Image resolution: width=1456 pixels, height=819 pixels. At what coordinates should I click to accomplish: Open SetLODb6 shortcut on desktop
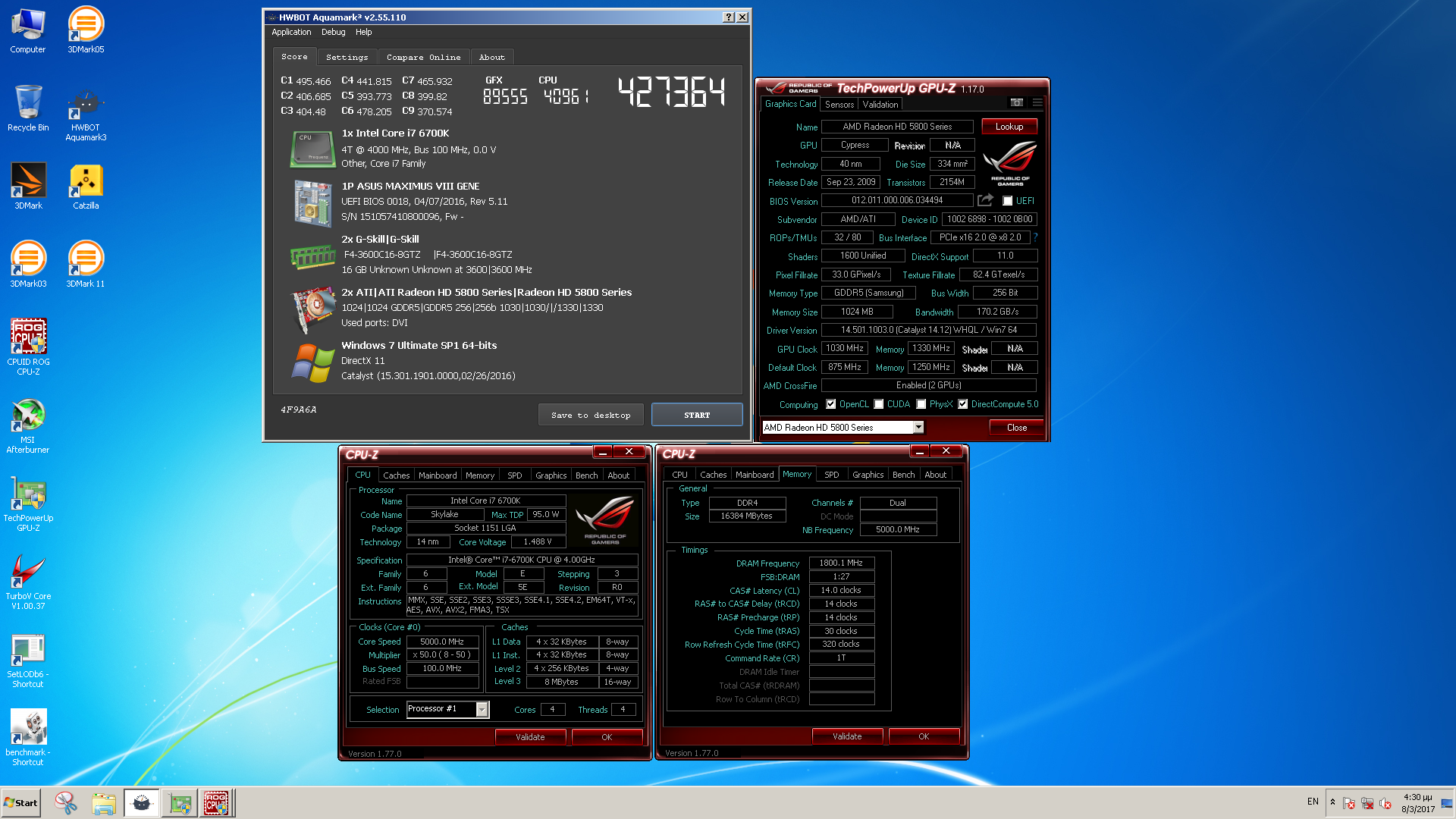point(28,660)
